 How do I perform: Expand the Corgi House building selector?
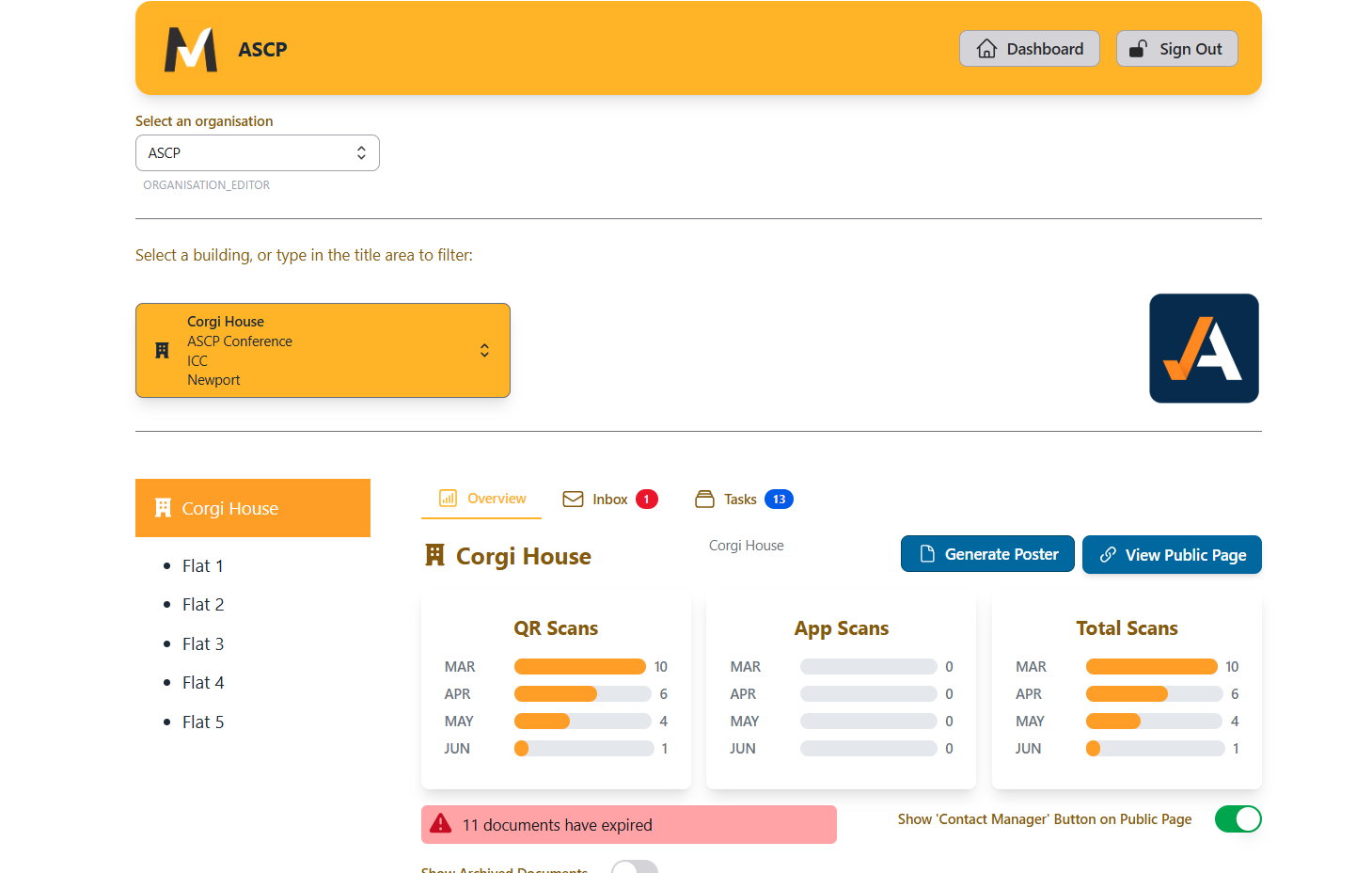click(x=323, y=350)
